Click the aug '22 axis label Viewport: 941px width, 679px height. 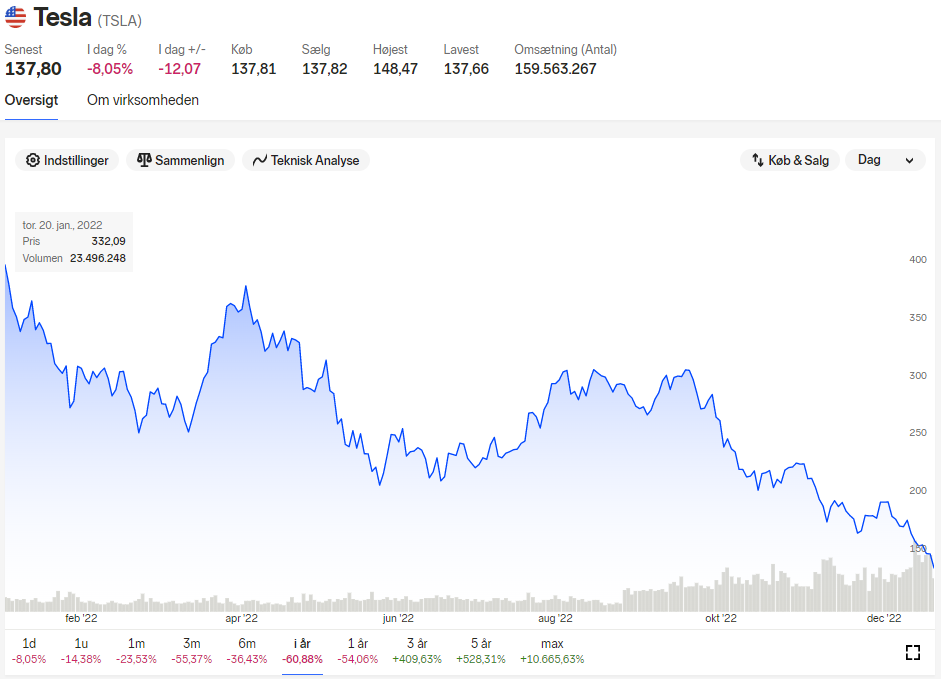click(x=555, y=618)
